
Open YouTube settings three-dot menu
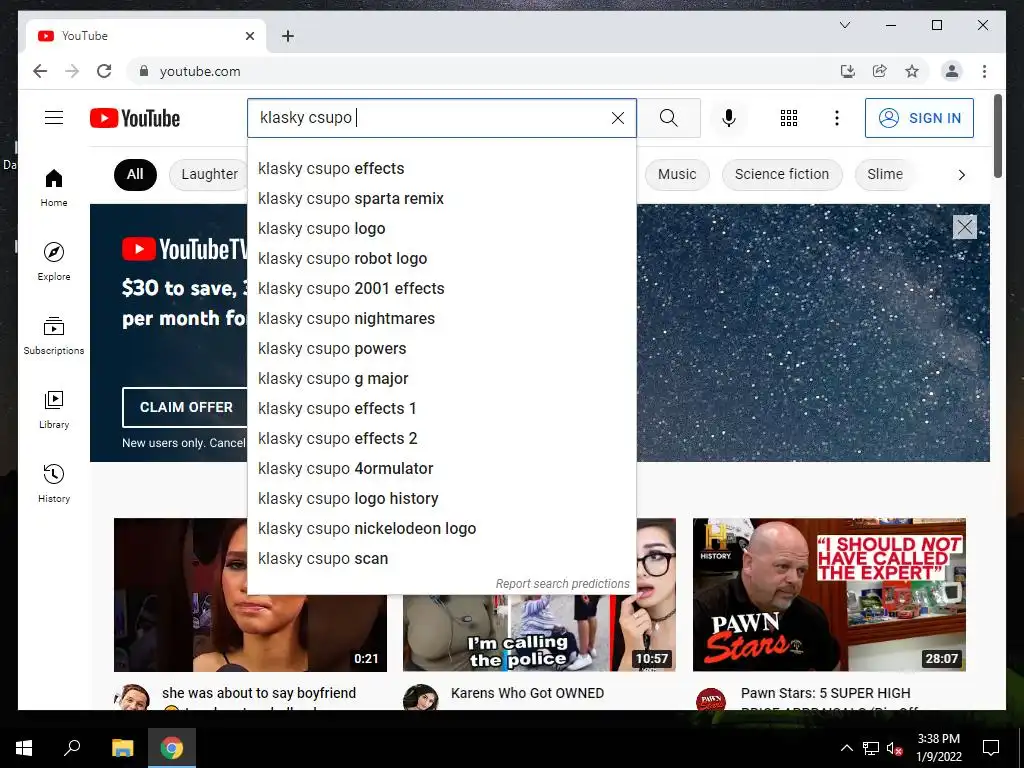pos(837,118)
